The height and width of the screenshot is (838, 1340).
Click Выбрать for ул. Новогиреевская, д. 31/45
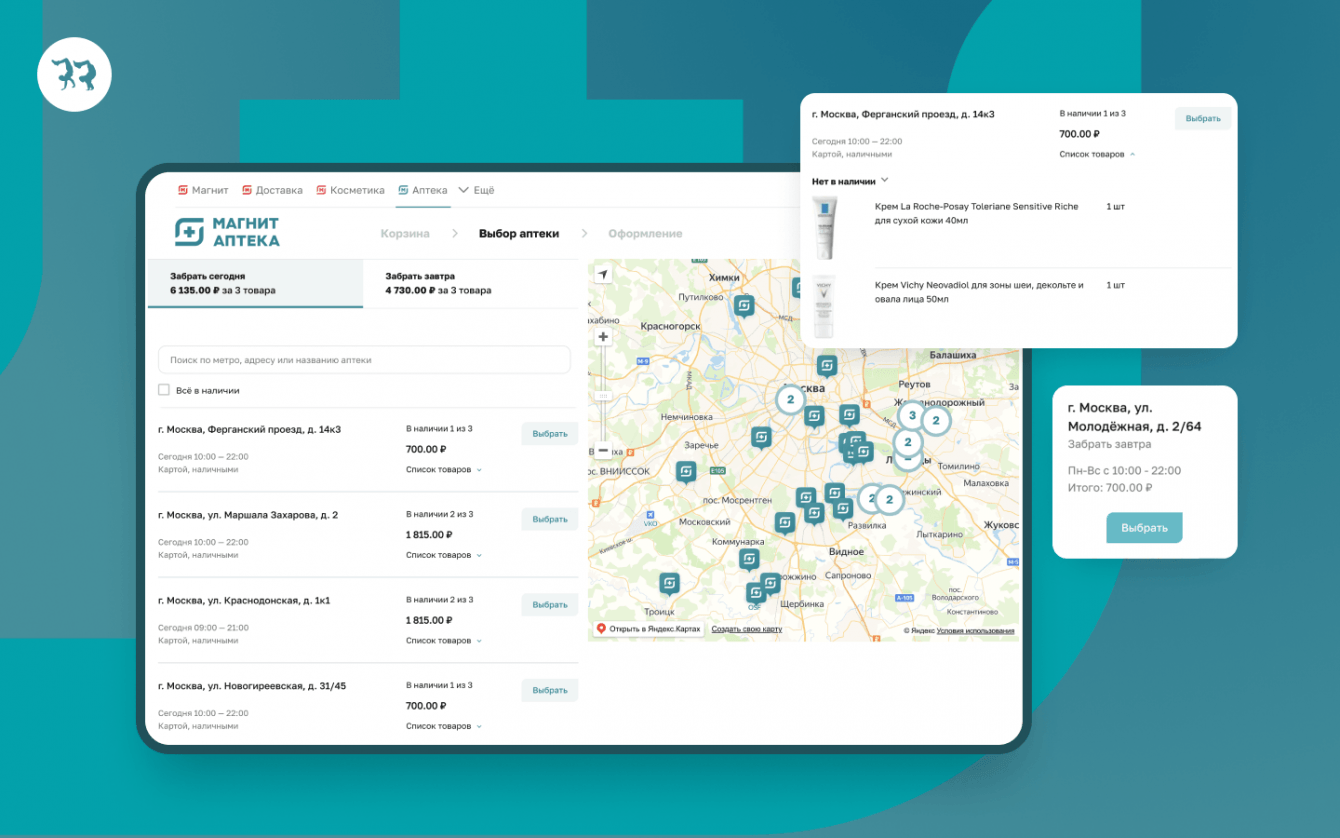pos(550,691)
